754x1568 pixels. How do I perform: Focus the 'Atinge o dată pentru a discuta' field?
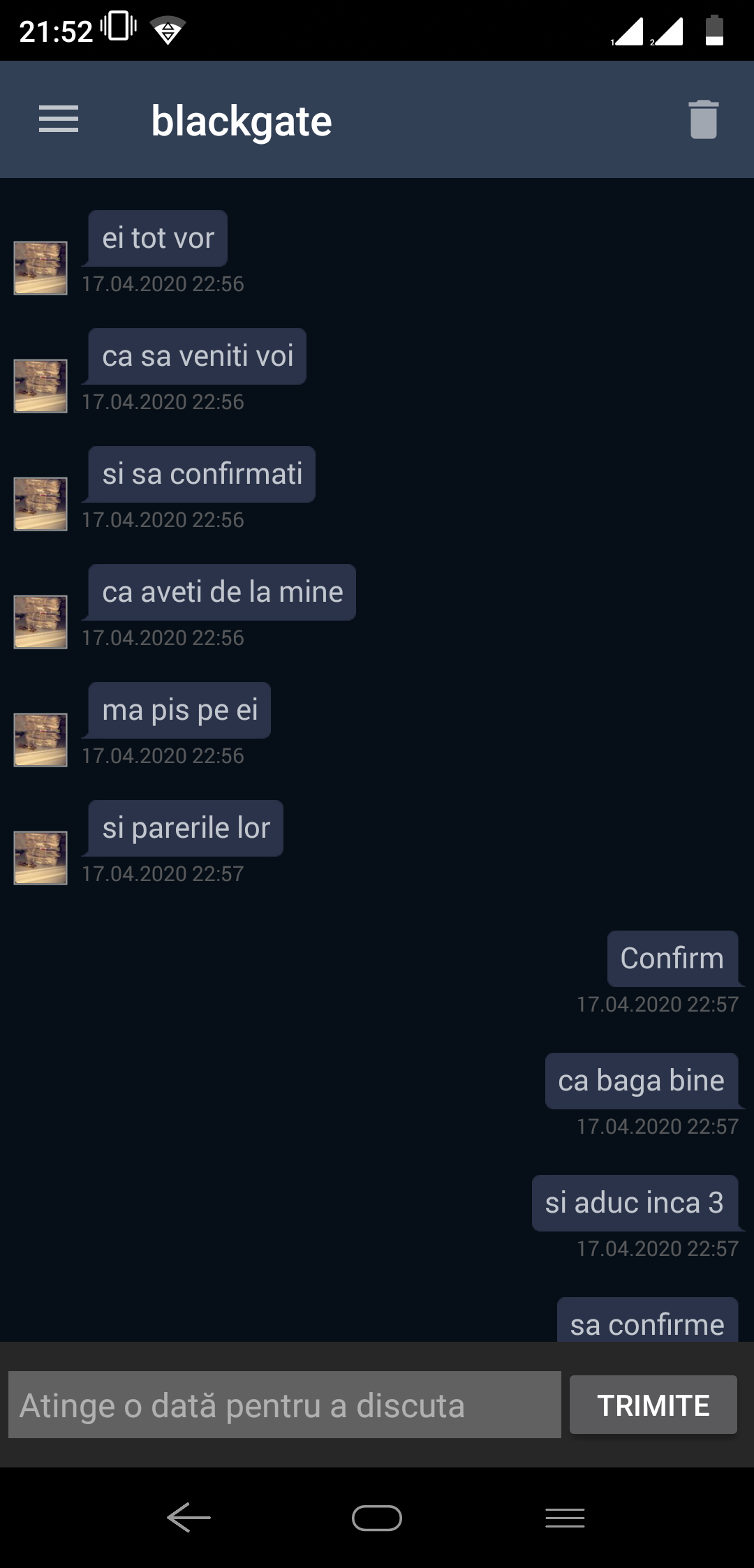click(285, 1405)
